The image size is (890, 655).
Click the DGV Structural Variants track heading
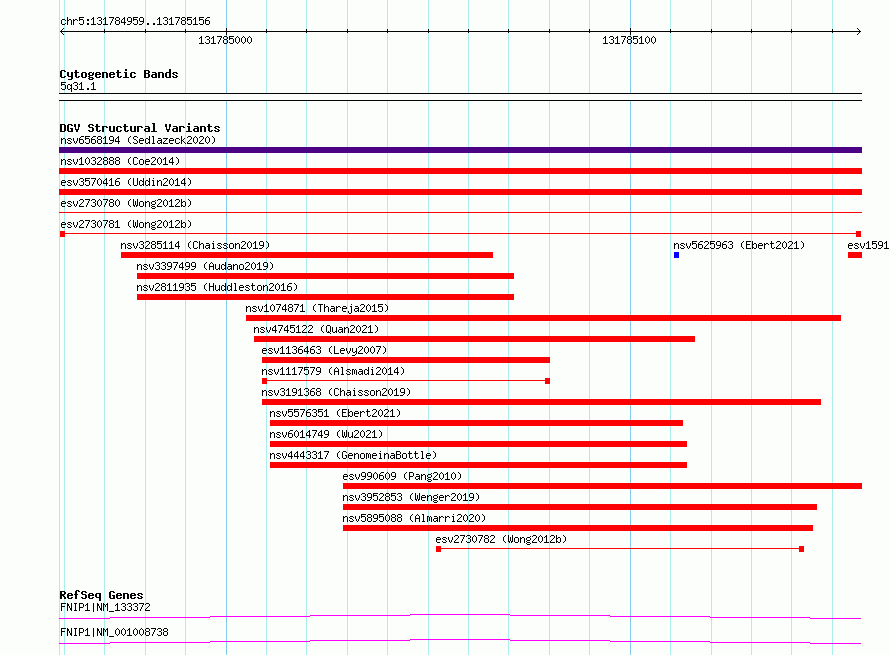point(140,128)
